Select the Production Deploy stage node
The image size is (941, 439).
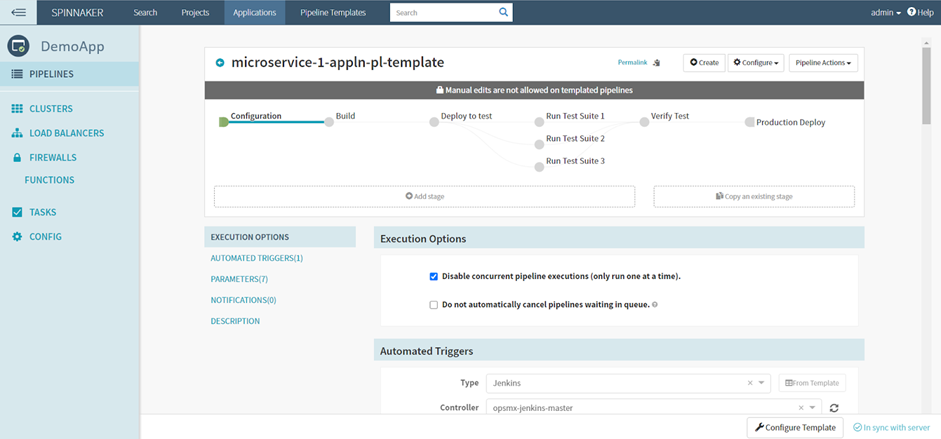click(749, 122)
